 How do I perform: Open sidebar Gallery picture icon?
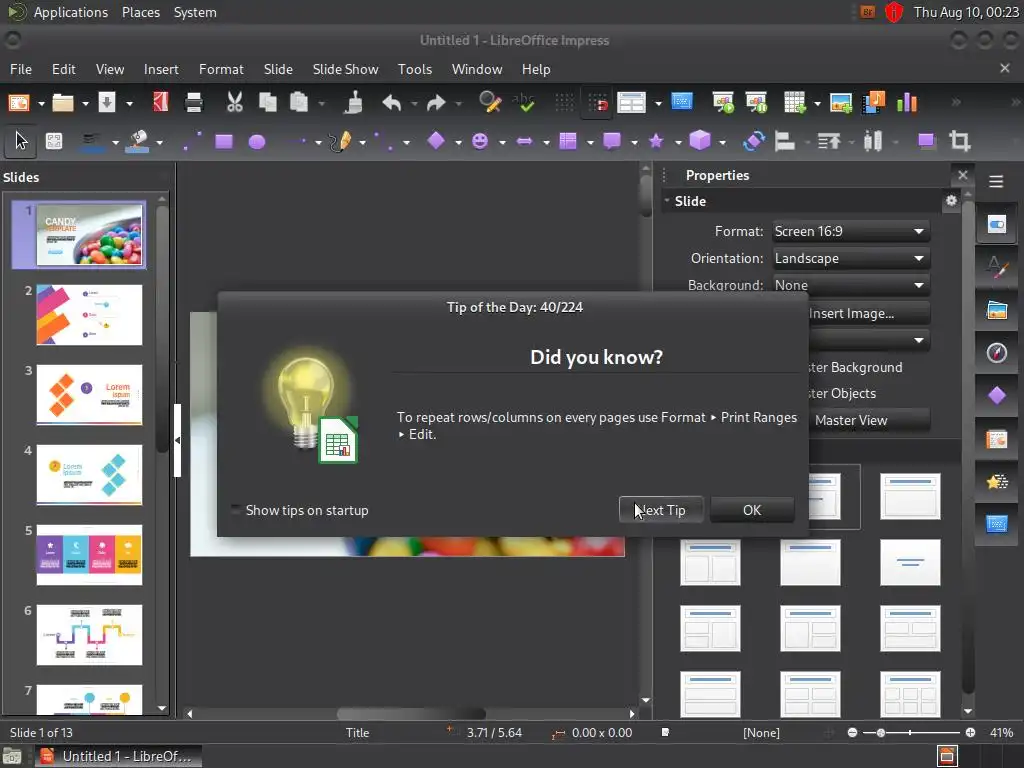(997, 310)
